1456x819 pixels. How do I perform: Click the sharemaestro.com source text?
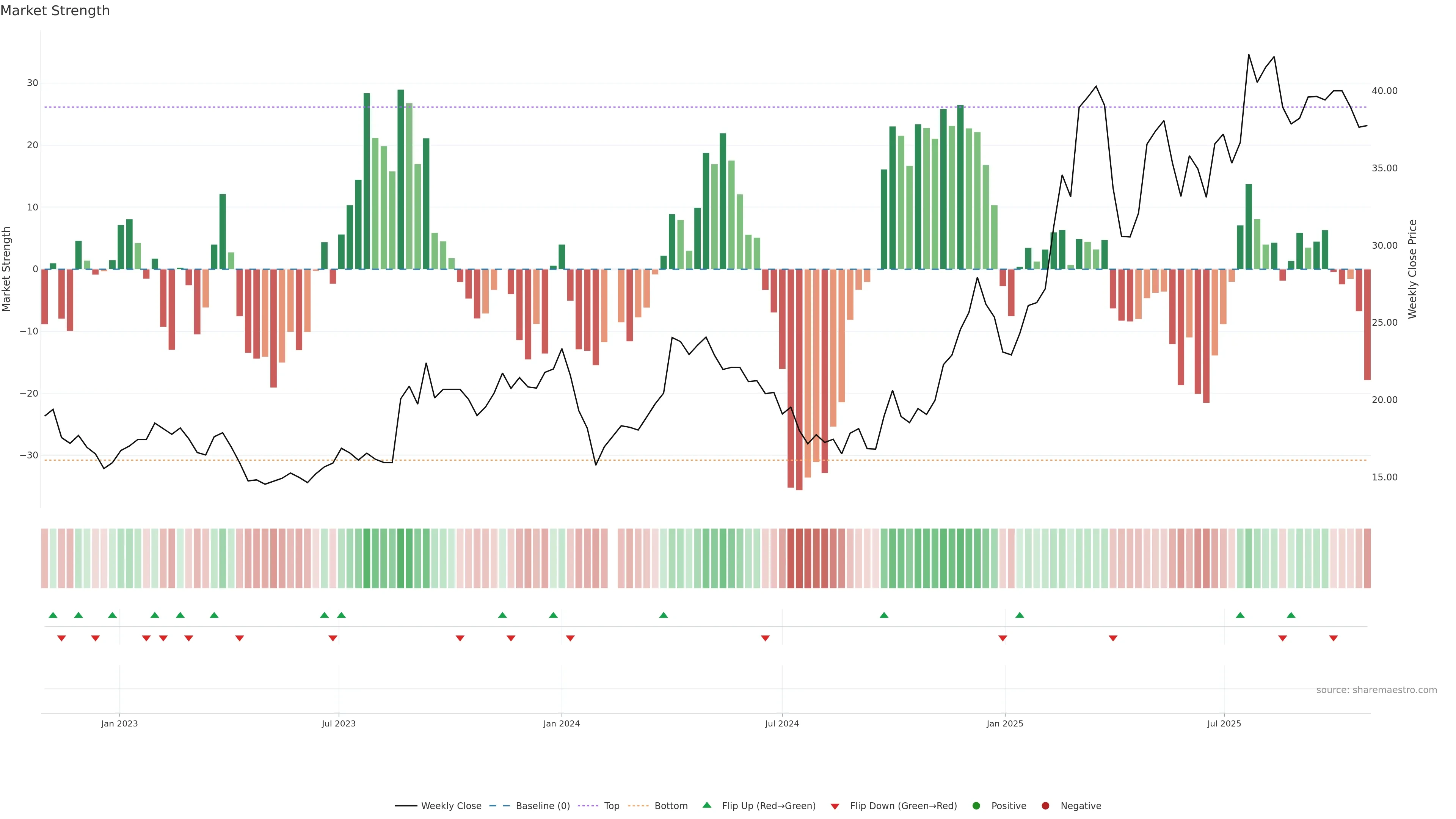point(1376,690)
